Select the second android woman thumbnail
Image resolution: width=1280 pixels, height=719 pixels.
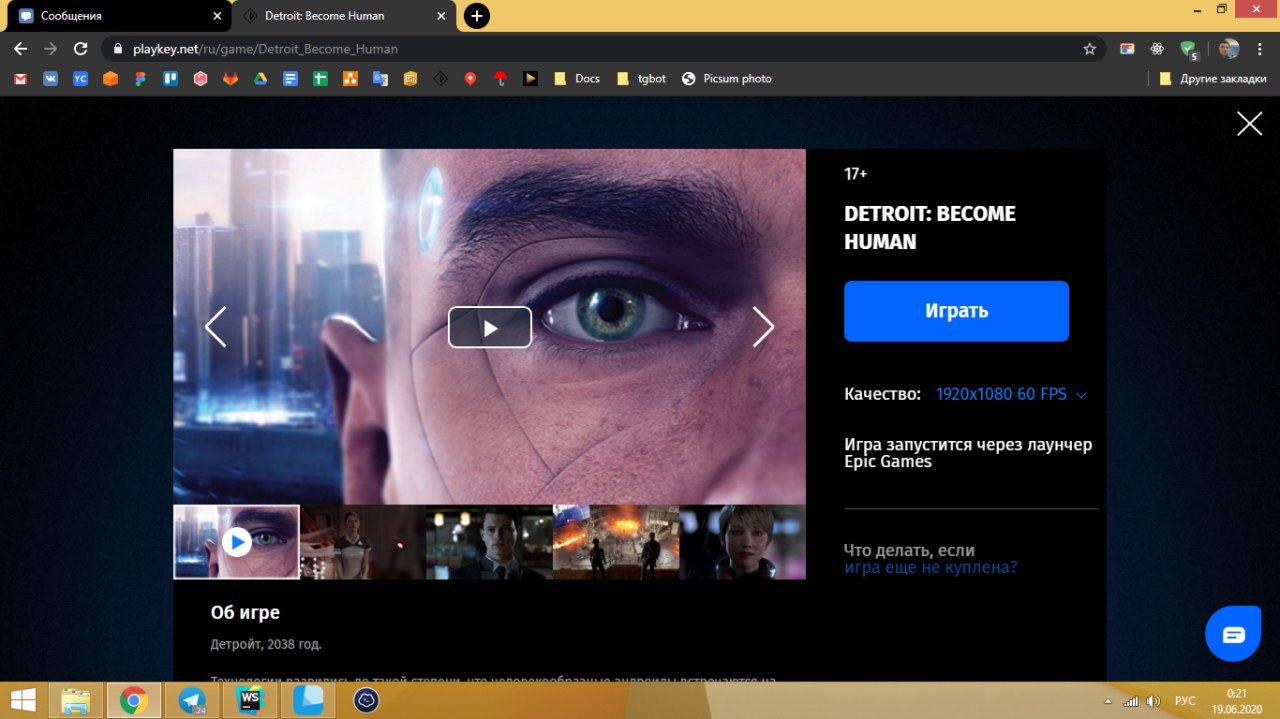click(363, 542)
